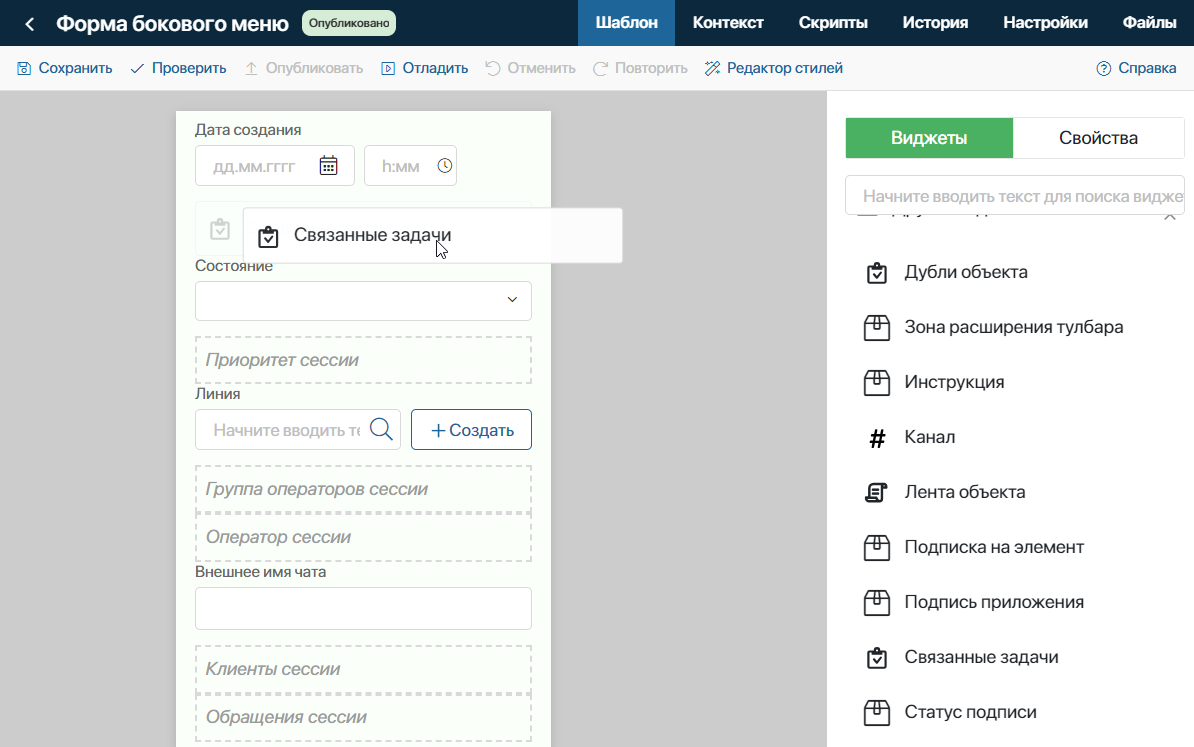This screenshot has height=747, width=1194.
Task: Select the Лента объекта widget icon
Action: point(876,493)
